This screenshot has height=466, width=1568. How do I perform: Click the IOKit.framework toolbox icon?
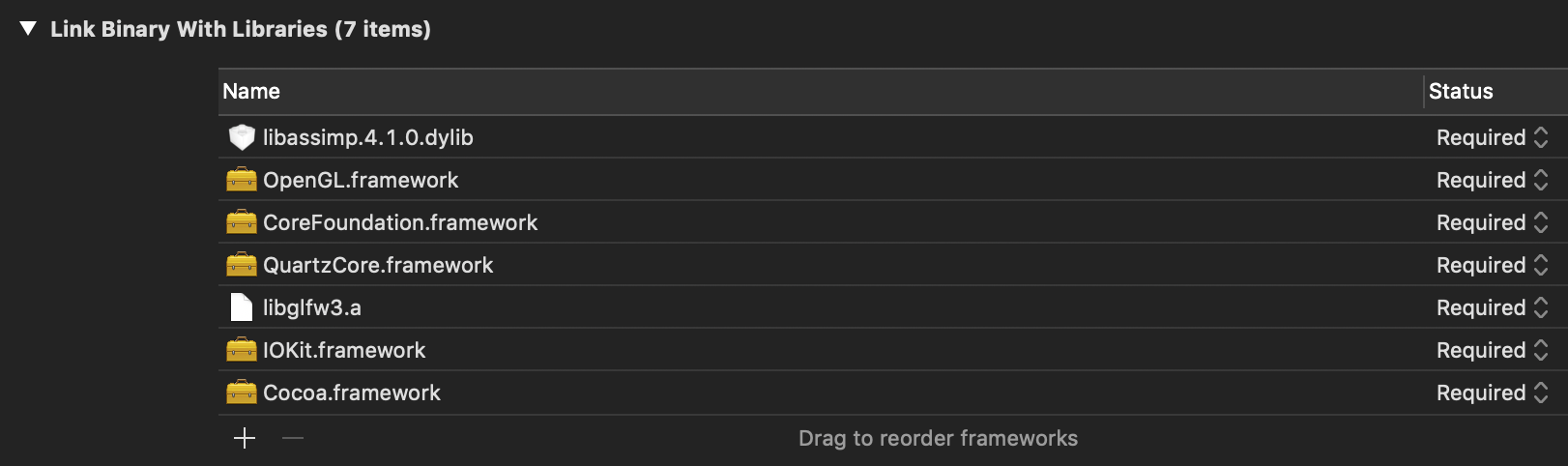tap(241, 350)
